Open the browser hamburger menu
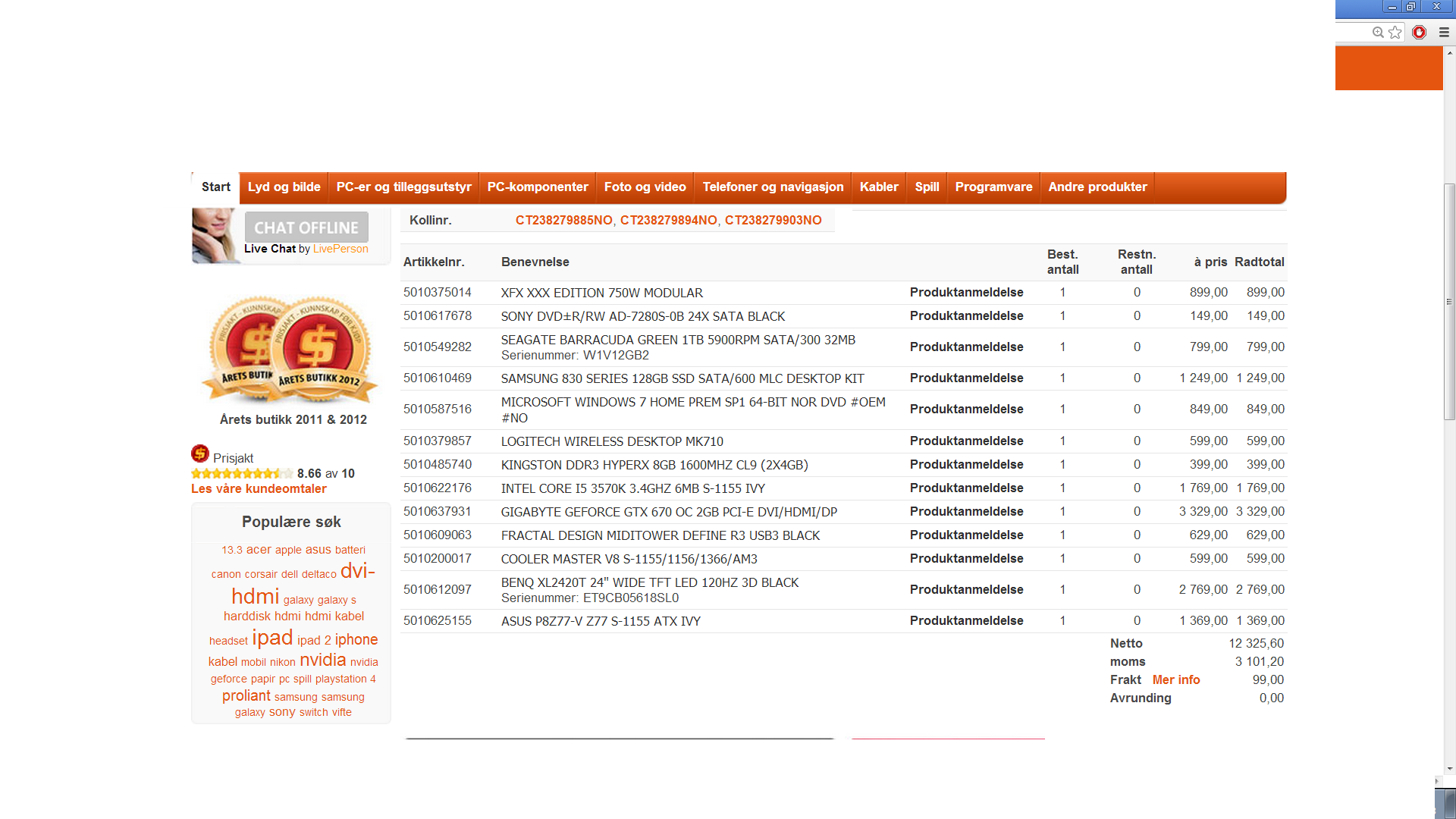The width and height of the screenshot is (1456, 819). 1444,32
